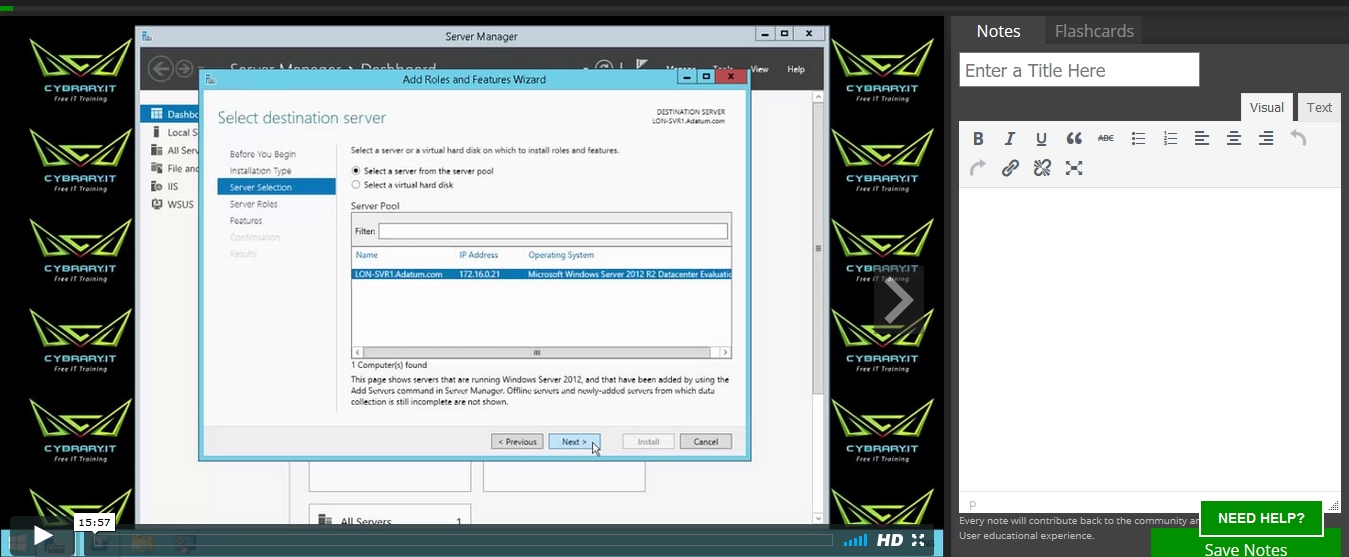Click the note title input field
1349x557 pixels.
click(x=1079, y=70)
